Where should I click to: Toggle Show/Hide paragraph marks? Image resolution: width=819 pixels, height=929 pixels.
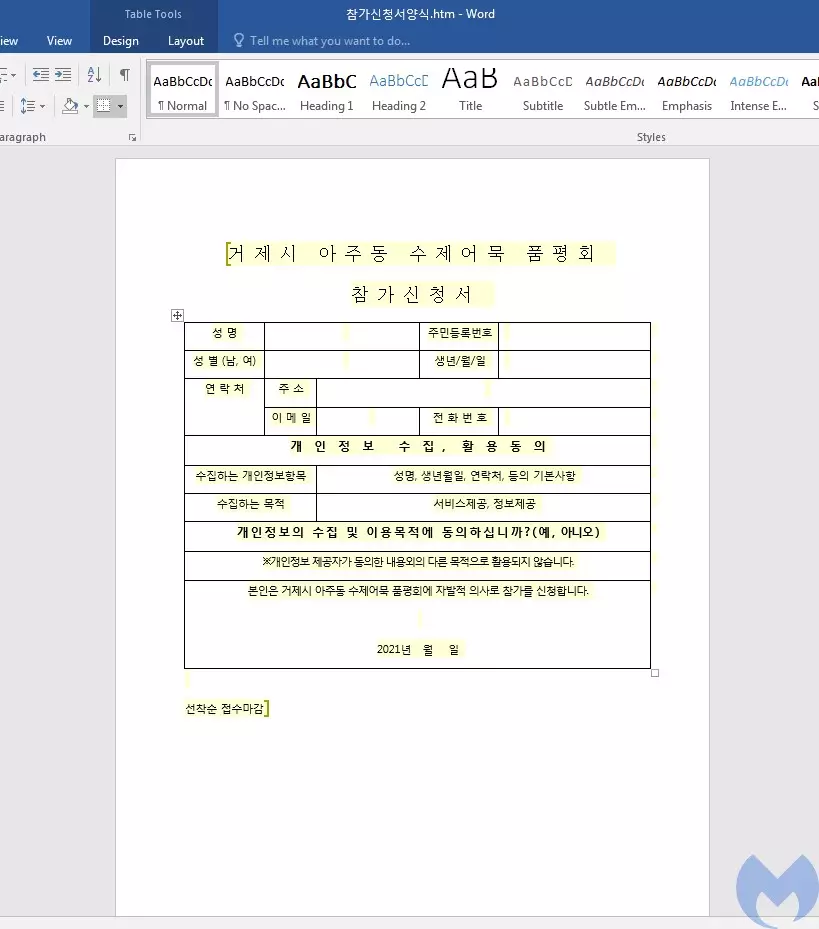click(x=124, y=74)
